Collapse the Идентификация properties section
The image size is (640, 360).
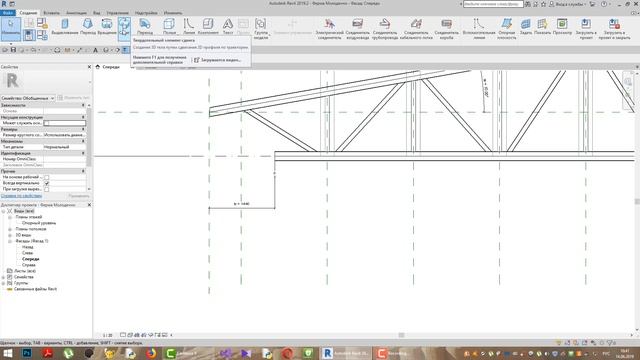(x=83, y=153)
